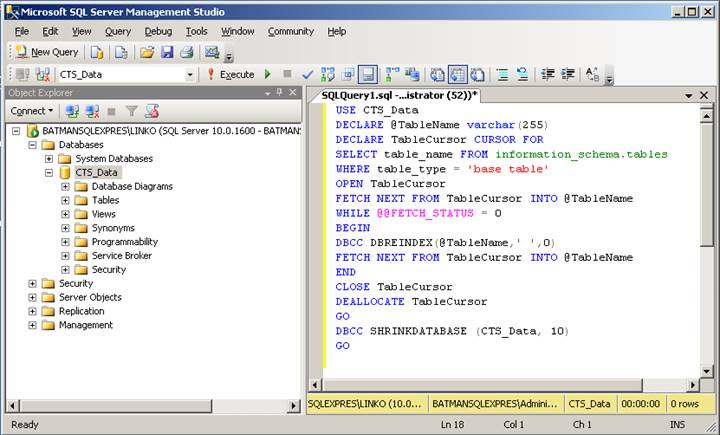720x435 pixels.
Task: Toggle auto hide pin on Object Explorer
Action: 280,92
